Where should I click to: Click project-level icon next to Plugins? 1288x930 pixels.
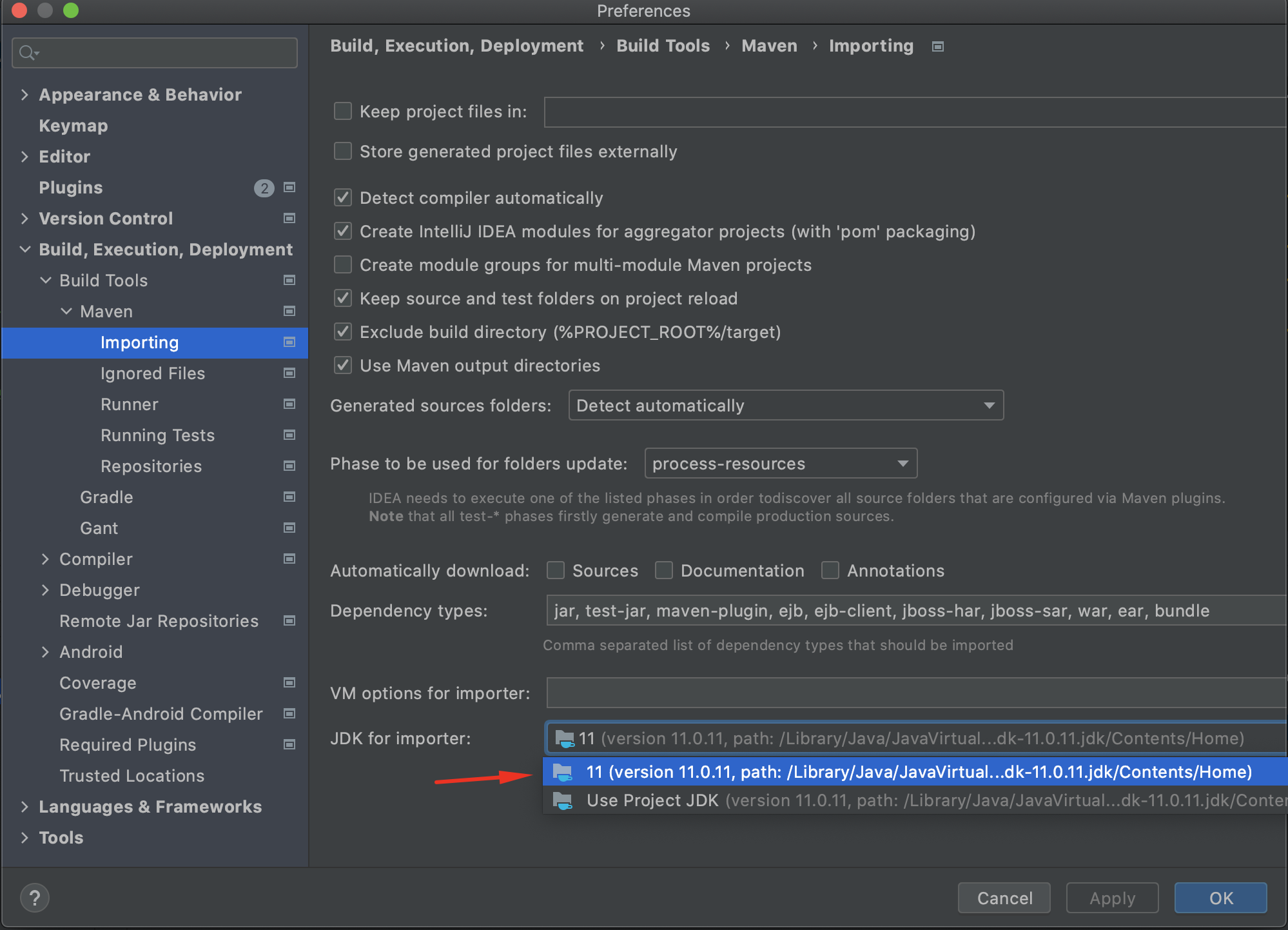click(x=289, y=188)
